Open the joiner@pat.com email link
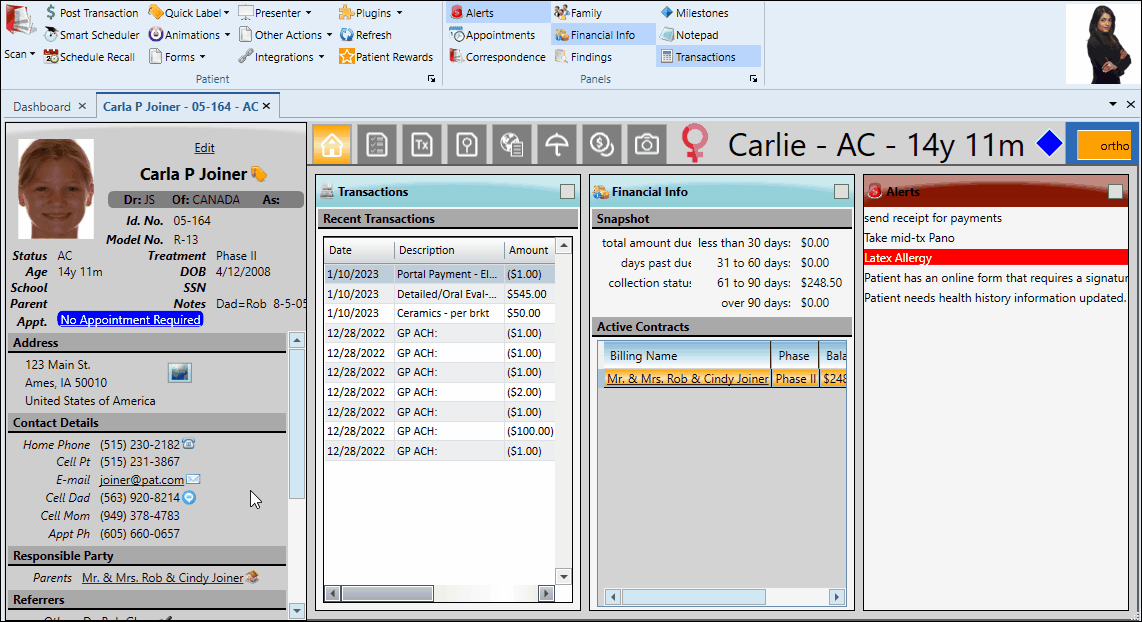This screenshot has height=622, width=1142. click(x=140, y=479)
